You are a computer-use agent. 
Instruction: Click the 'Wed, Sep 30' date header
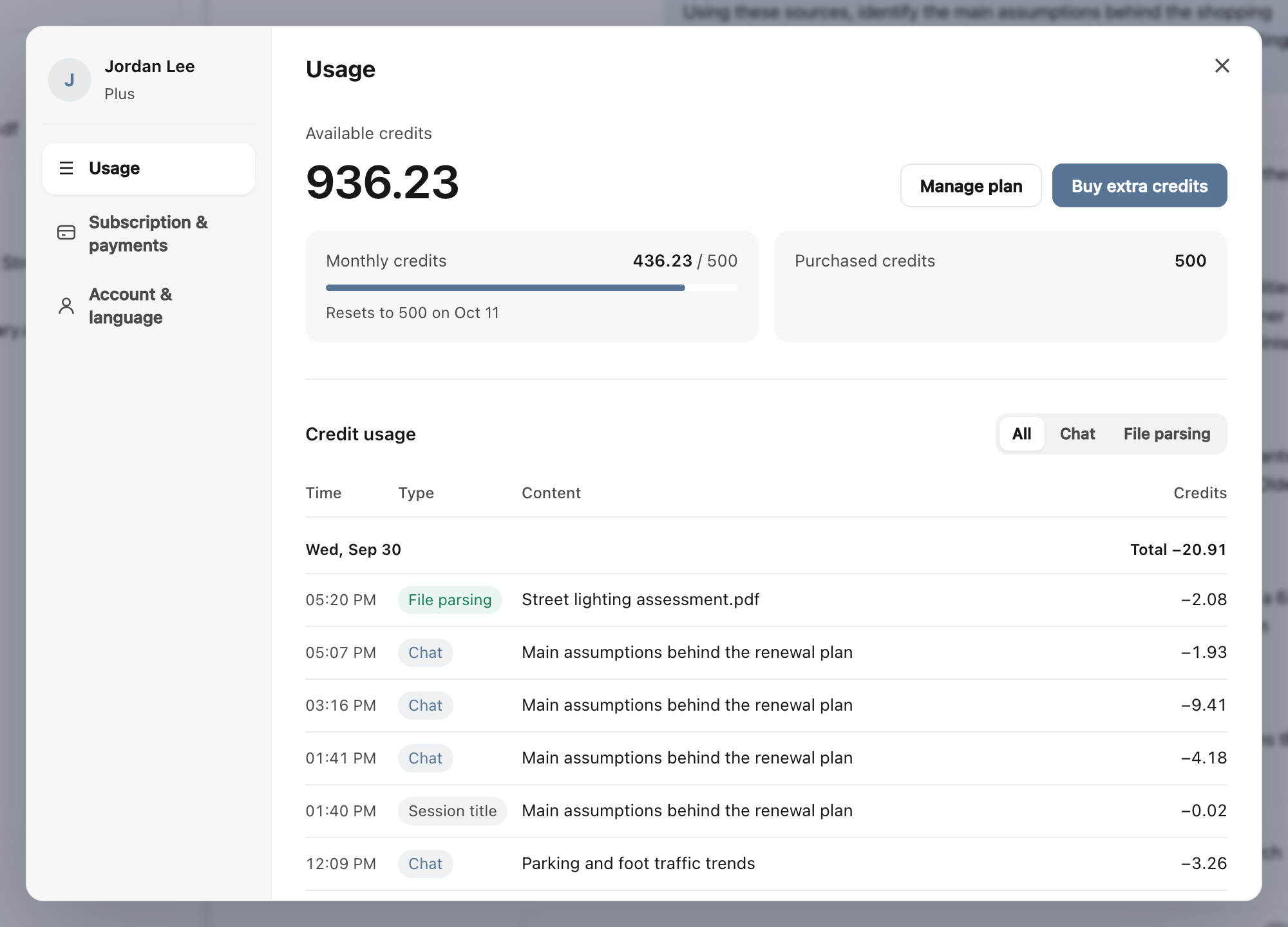[x=353, y=550]
